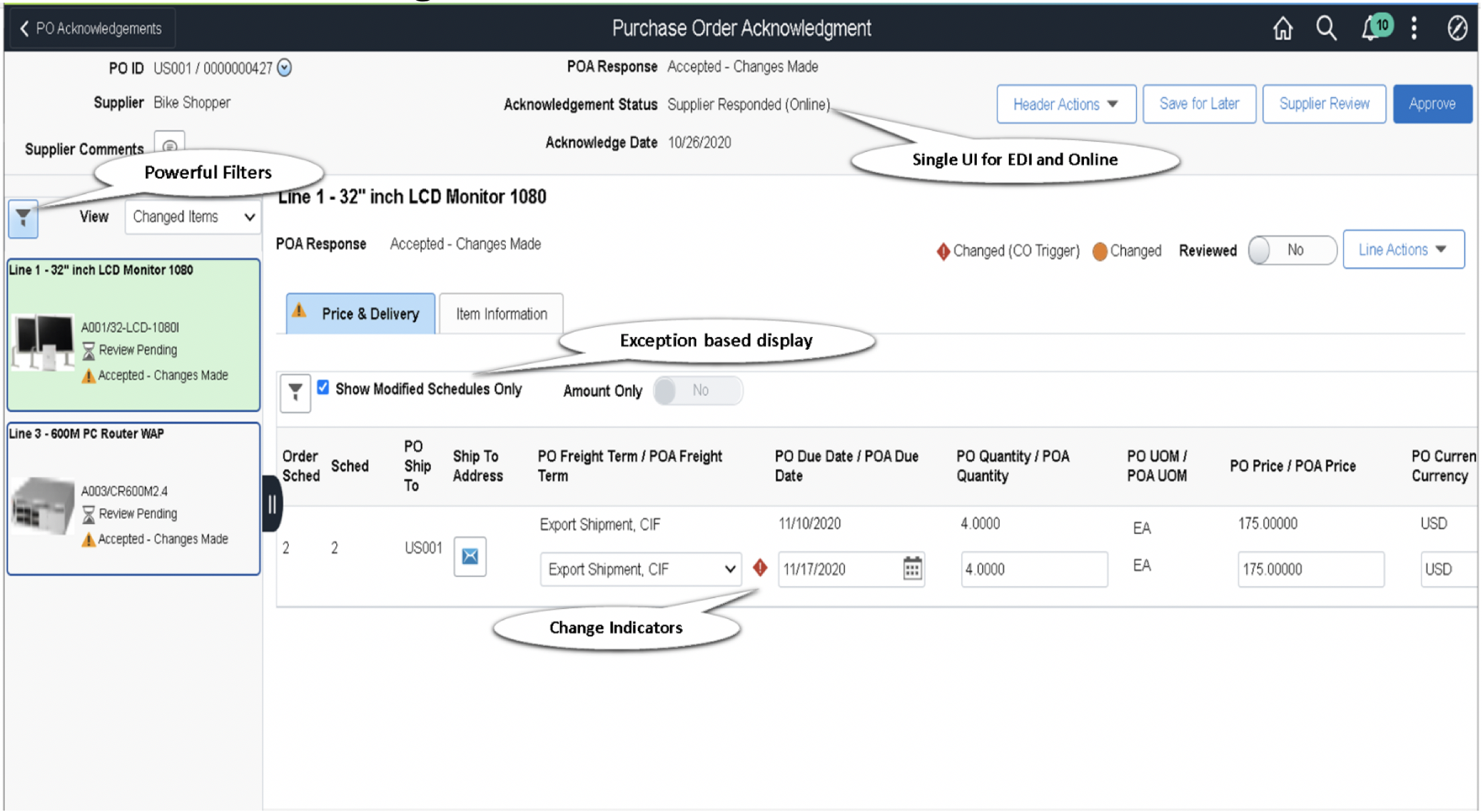This screenshot has height=812, width=1482.
Task: Open the POA Freight Term dropdown
Action: coord(640,569)
